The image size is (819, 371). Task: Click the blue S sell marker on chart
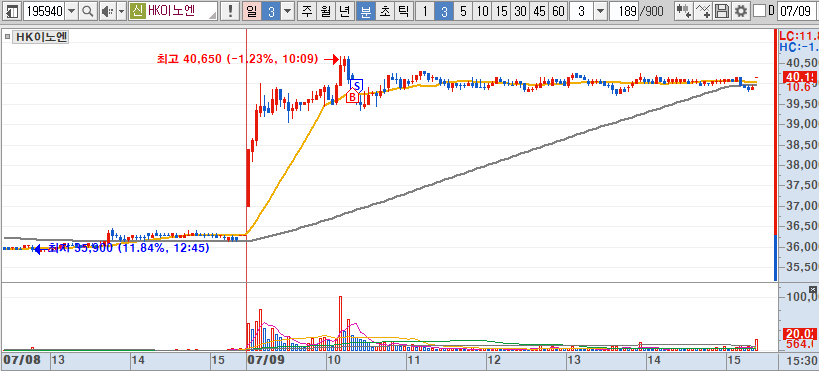357,85
